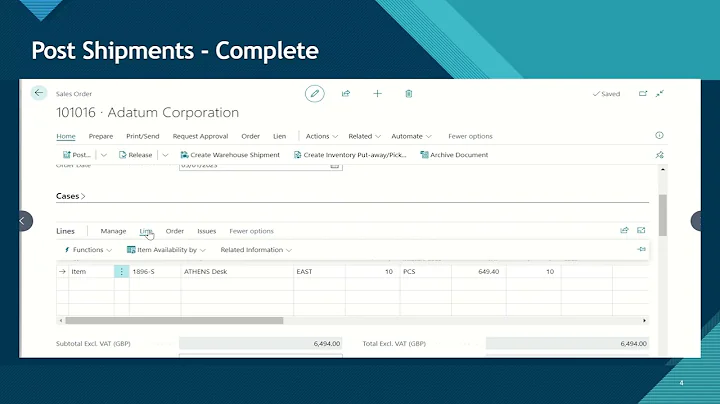720x404 pixels.
Task: Create a new order with plus icon
Action: [x=377, y=94]
